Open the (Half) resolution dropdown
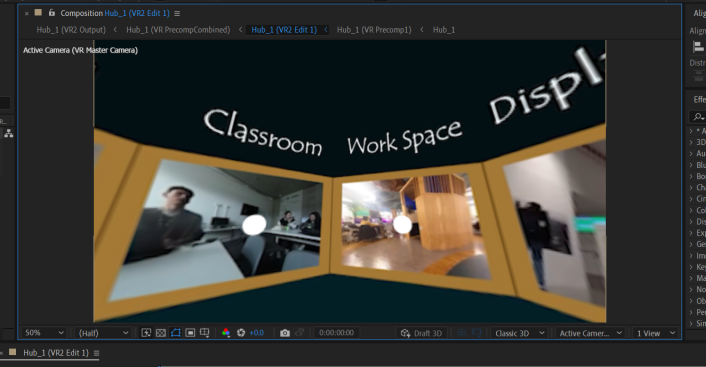Screen dimensions: 706x367 [103, 333]
